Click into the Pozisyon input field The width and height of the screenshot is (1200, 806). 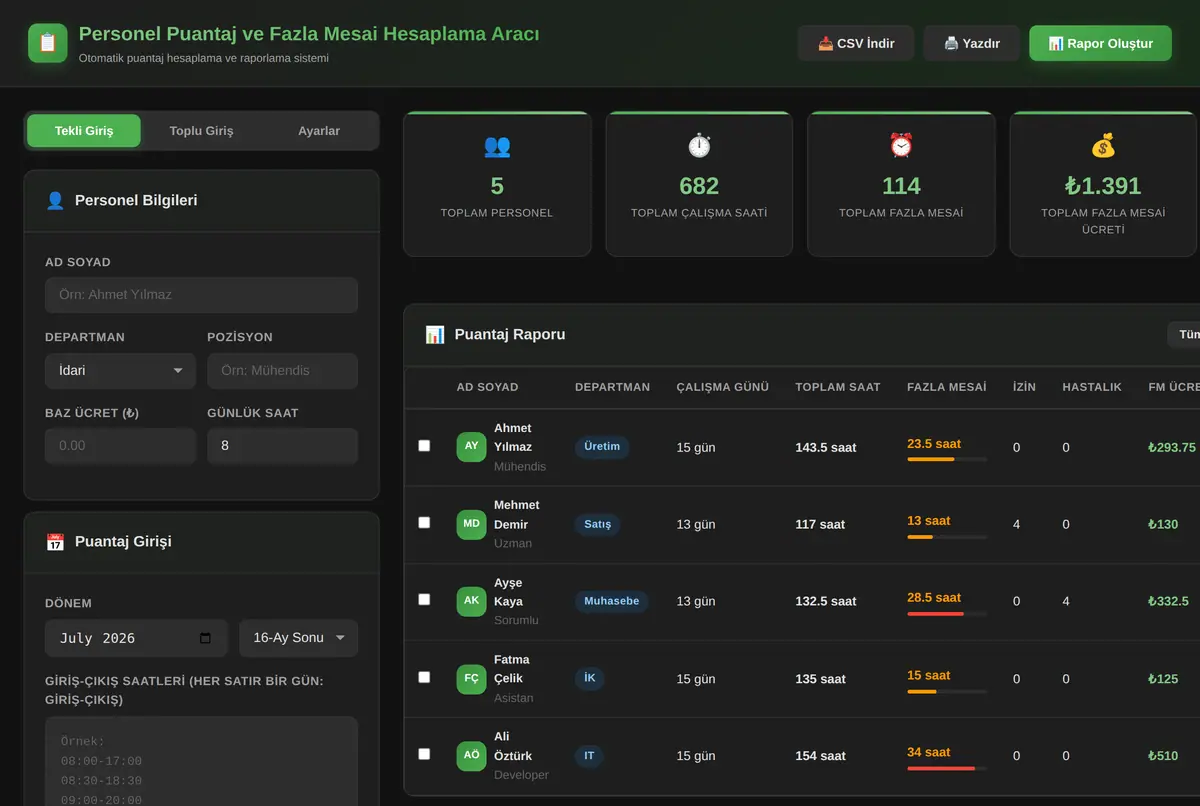click(x=282, y=370)
